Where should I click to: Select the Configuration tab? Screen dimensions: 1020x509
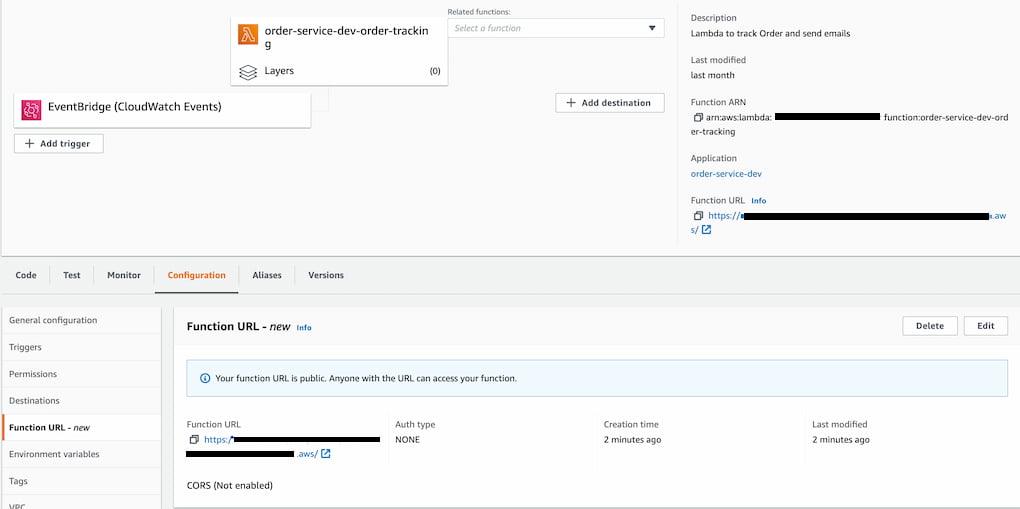[x=196, y=275]
